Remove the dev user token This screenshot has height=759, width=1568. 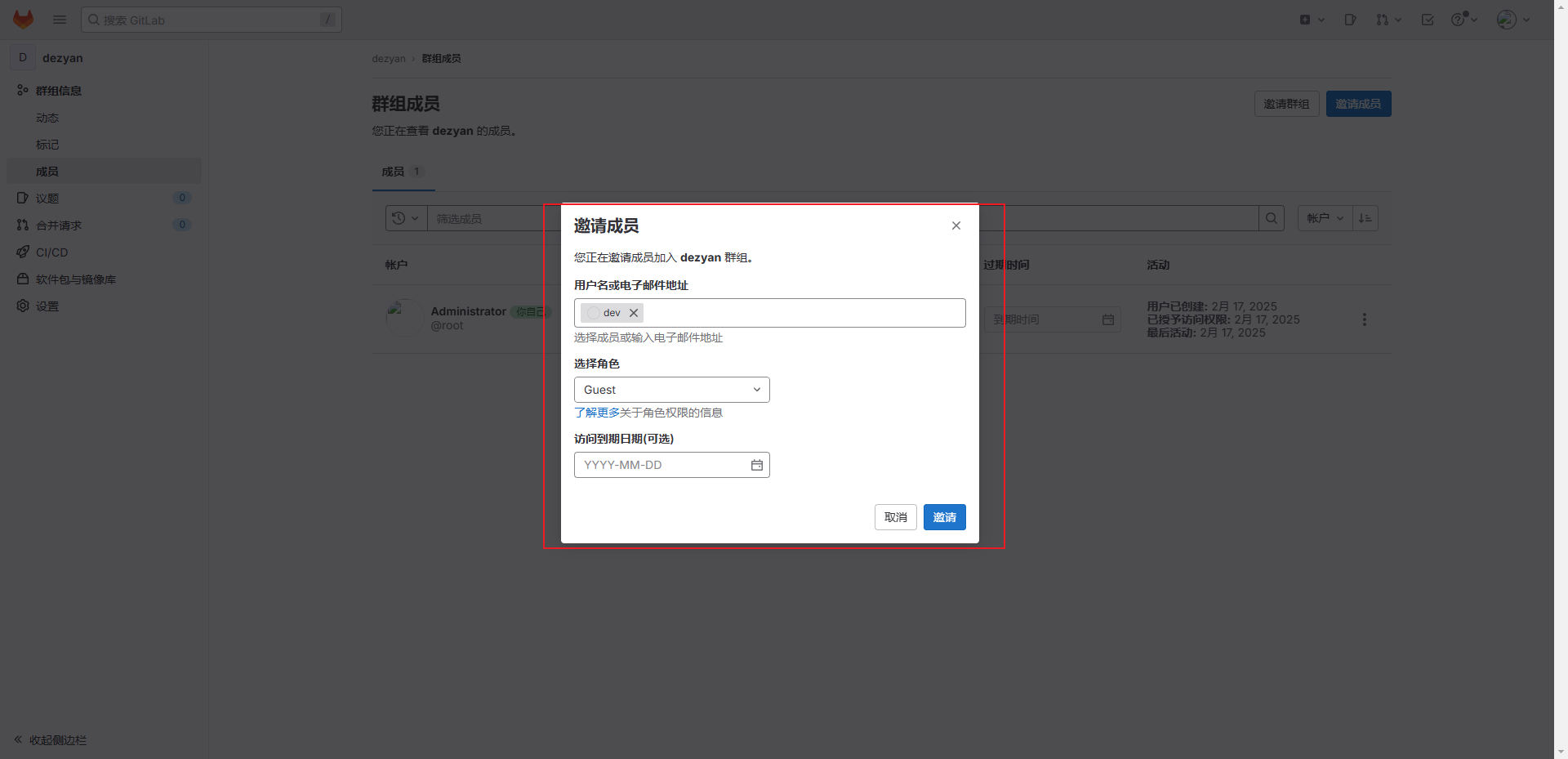634,313
